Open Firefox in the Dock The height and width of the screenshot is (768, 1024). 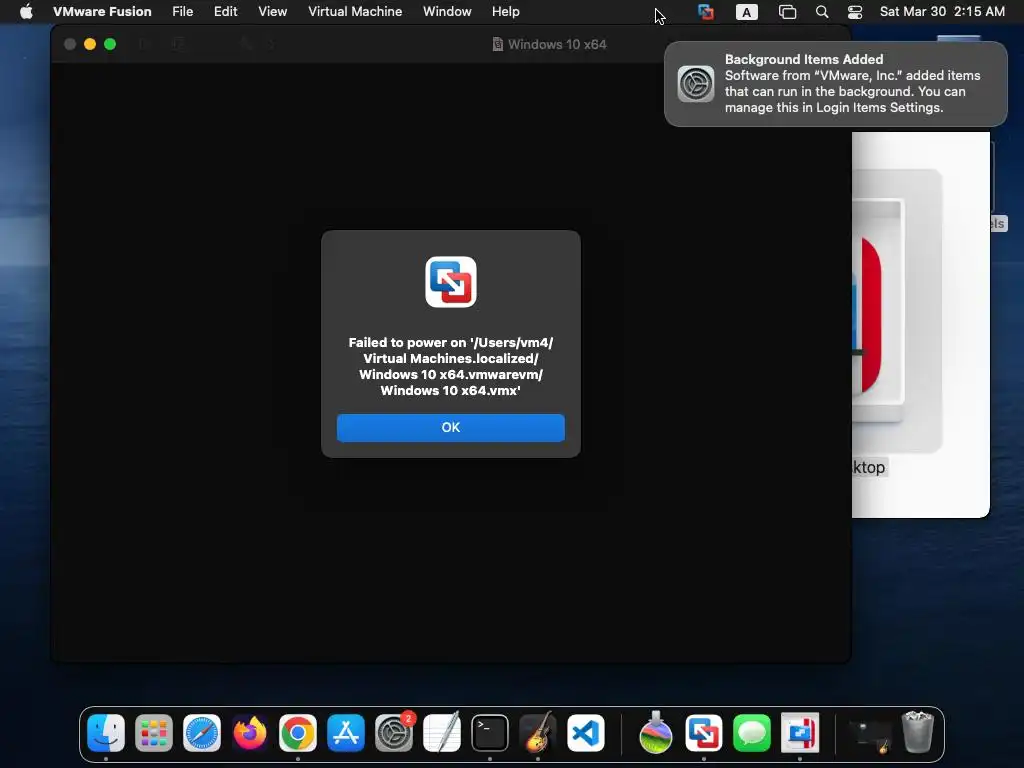249,733
